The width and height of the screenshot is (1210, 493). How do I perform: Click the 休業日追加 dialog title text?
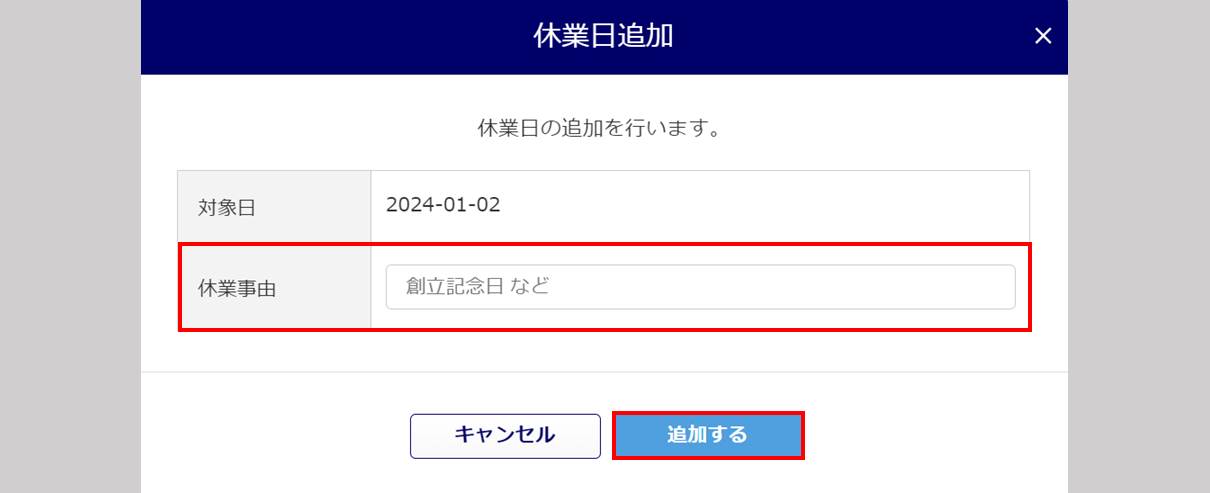tap(603, 37)
